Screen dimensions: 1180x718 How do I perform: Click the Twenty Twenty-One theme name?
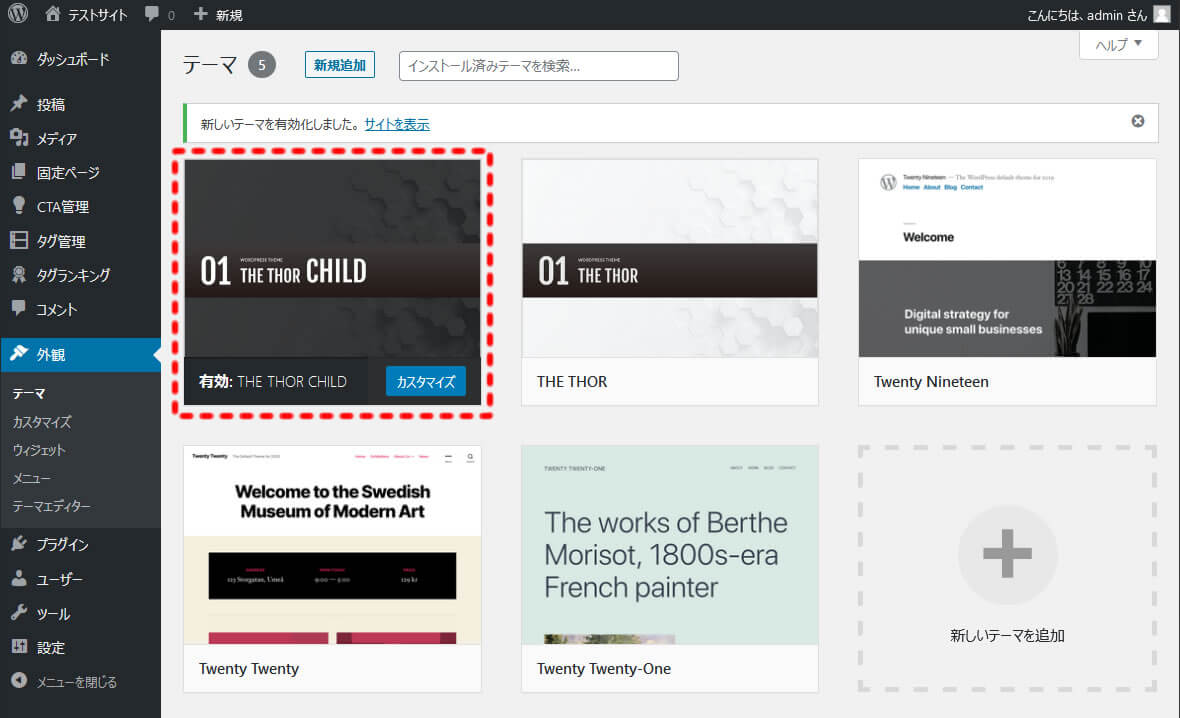tap(604, 668)
